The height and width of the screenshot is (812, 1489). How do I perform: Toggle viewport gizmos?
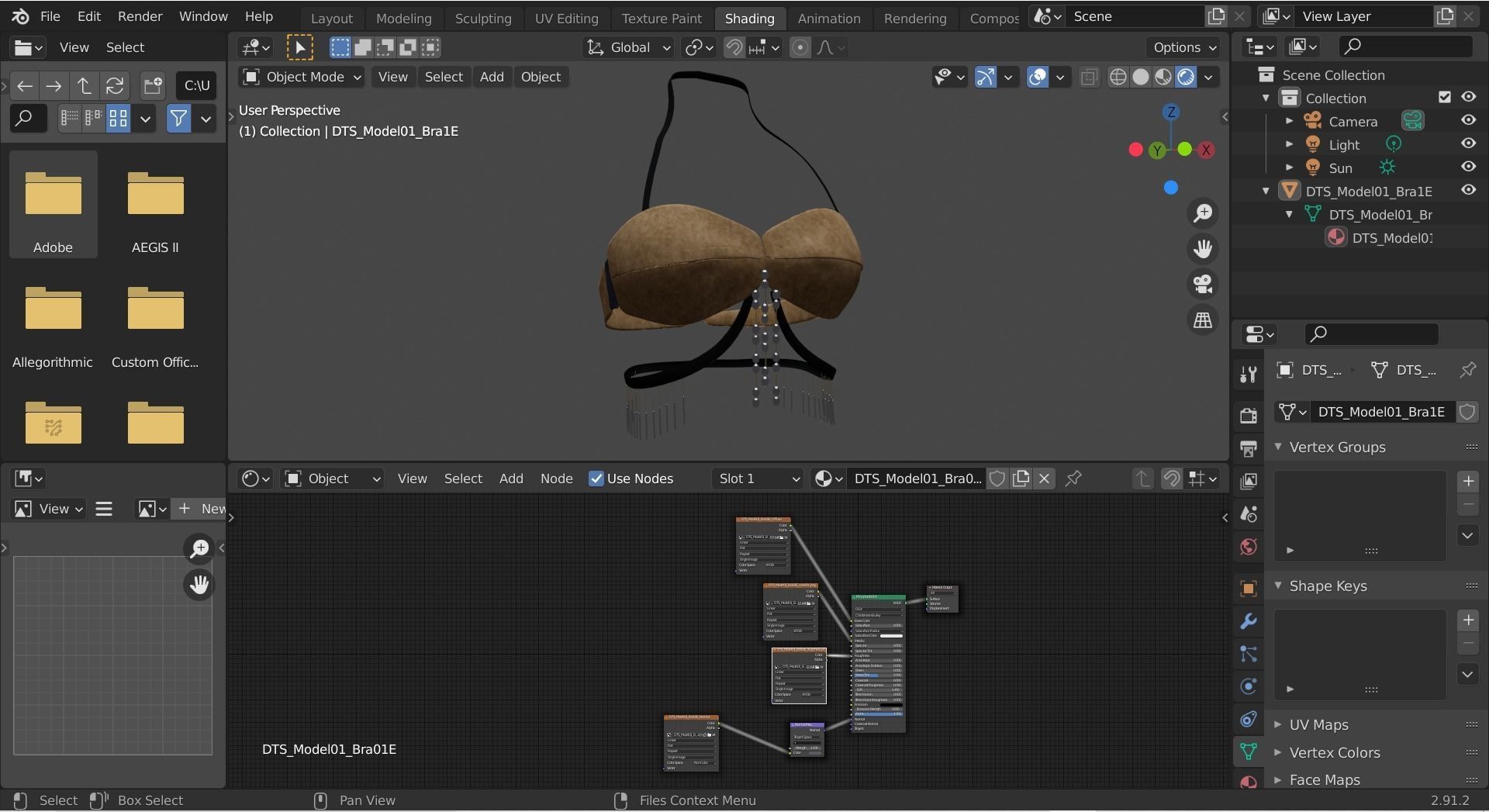click(985, 77)
